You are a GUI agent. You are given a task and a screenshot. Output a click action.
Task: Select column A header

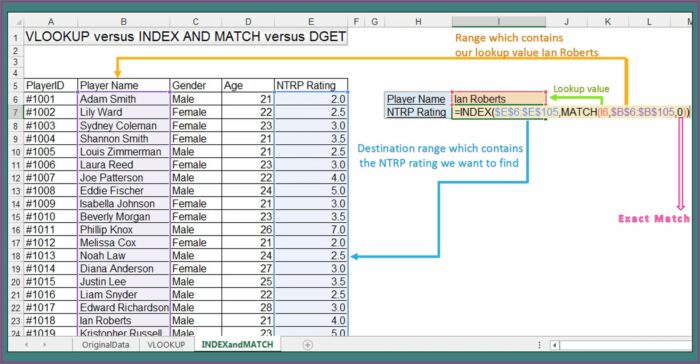click(x=50, y=21)
